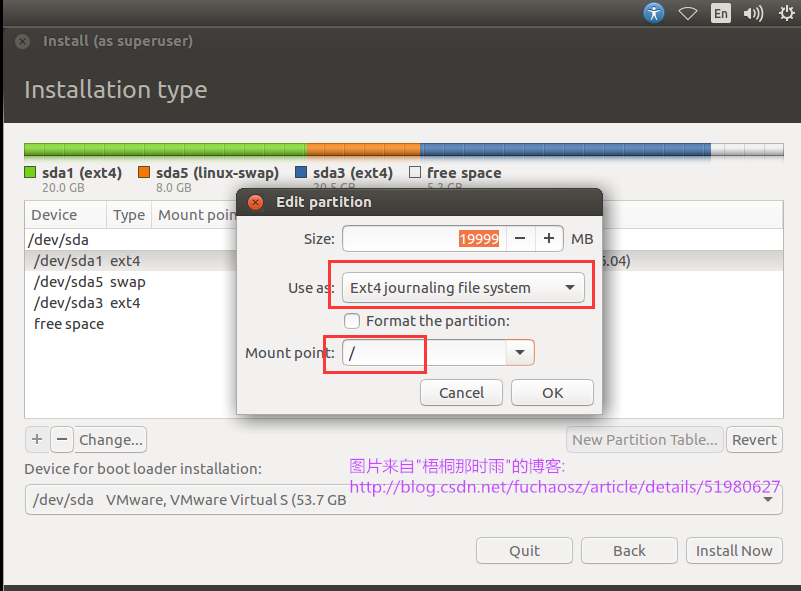Viewport: 801px width, 591px height.
Task: Open the system power gear menu
Action: point(786,13)
